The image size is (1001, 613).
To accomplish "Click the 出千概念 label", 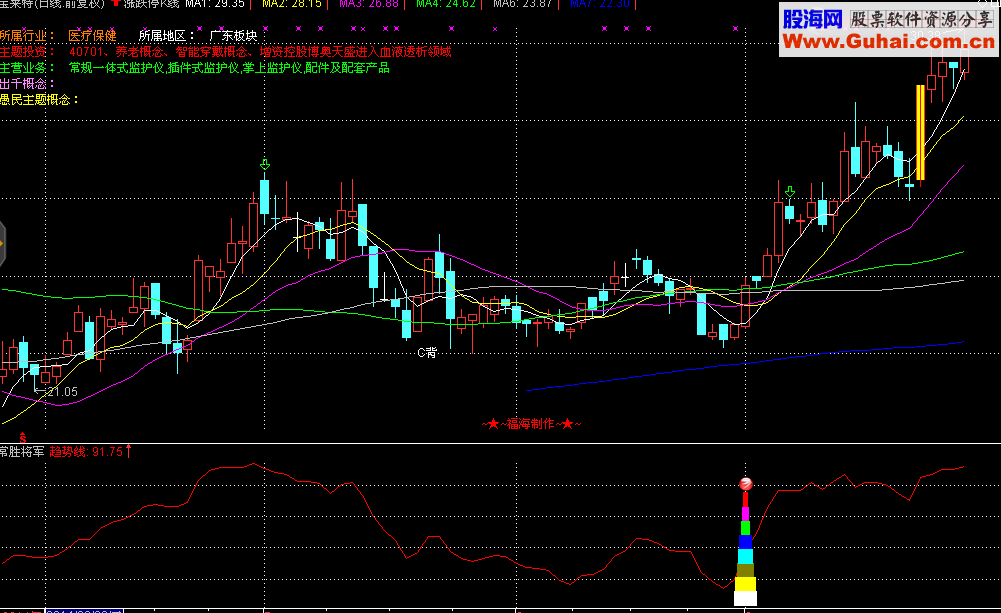I will tap(27, 84).
